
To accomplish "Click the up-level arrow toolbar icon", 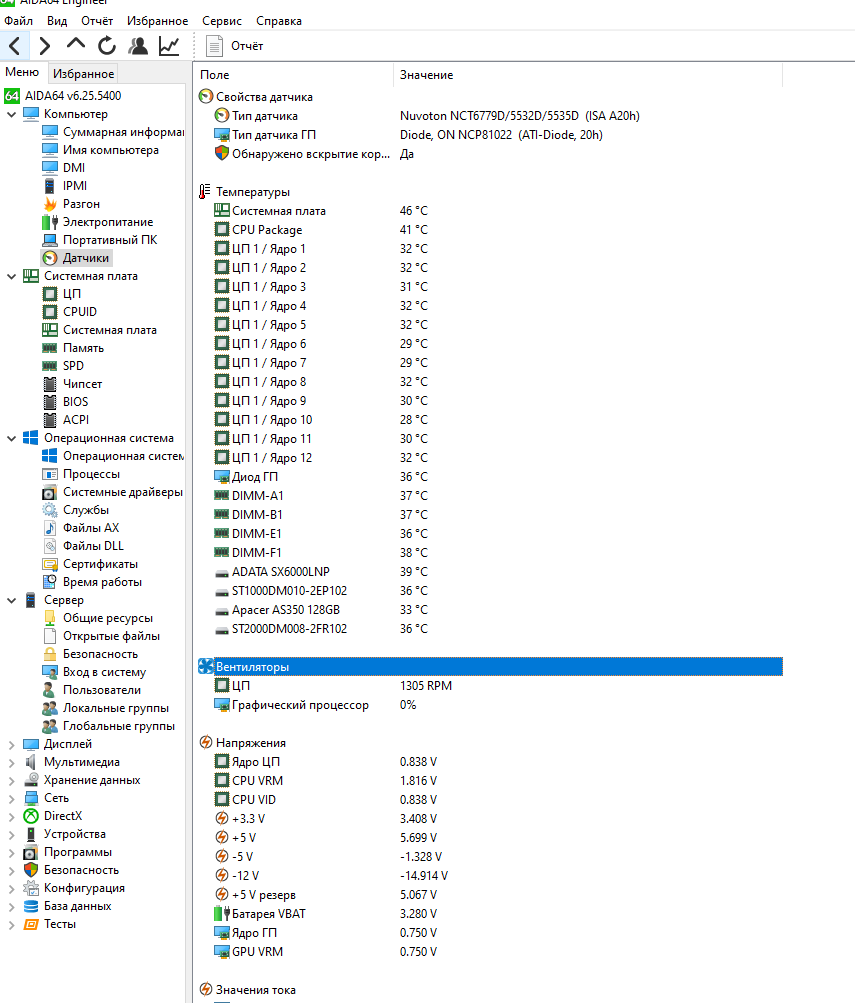I will pyautogui.click(x=75, y=46).
